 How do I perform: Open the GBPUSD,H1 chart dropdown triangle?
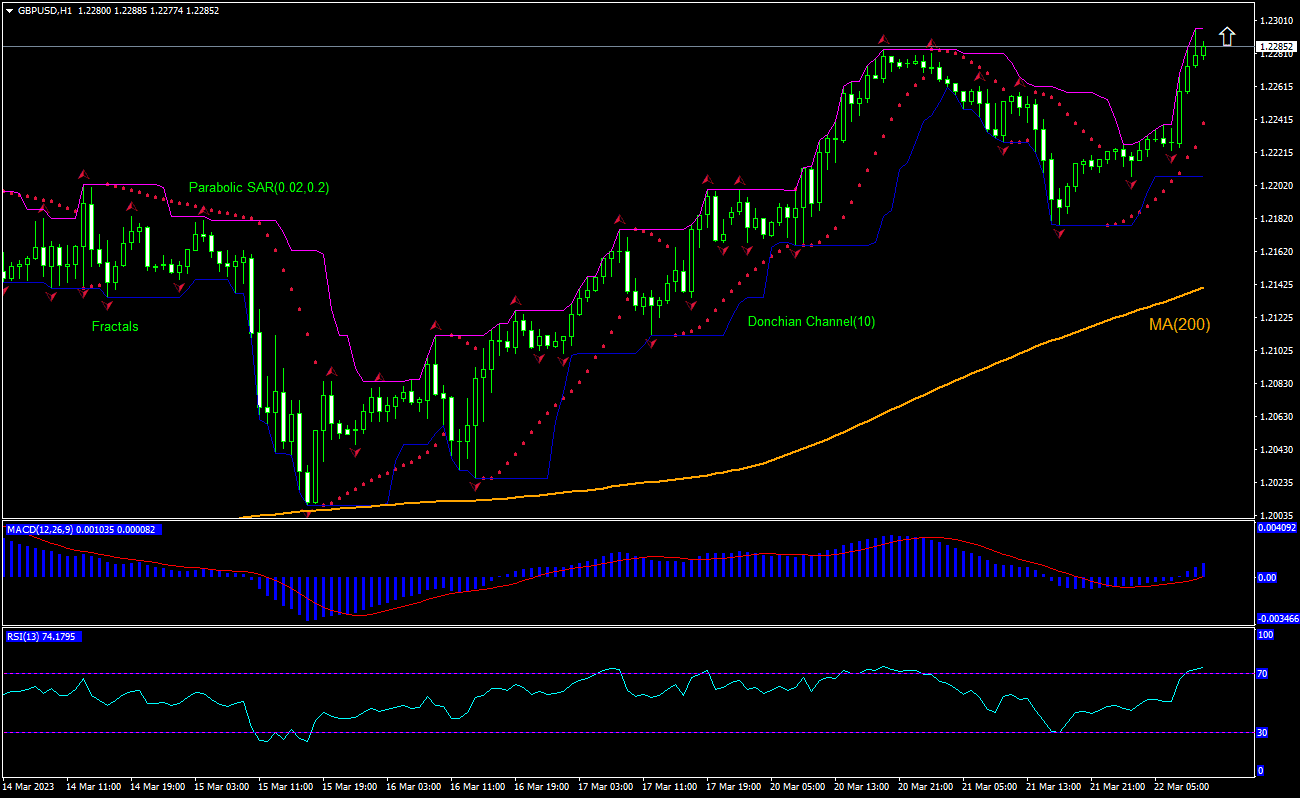[8, 11]
